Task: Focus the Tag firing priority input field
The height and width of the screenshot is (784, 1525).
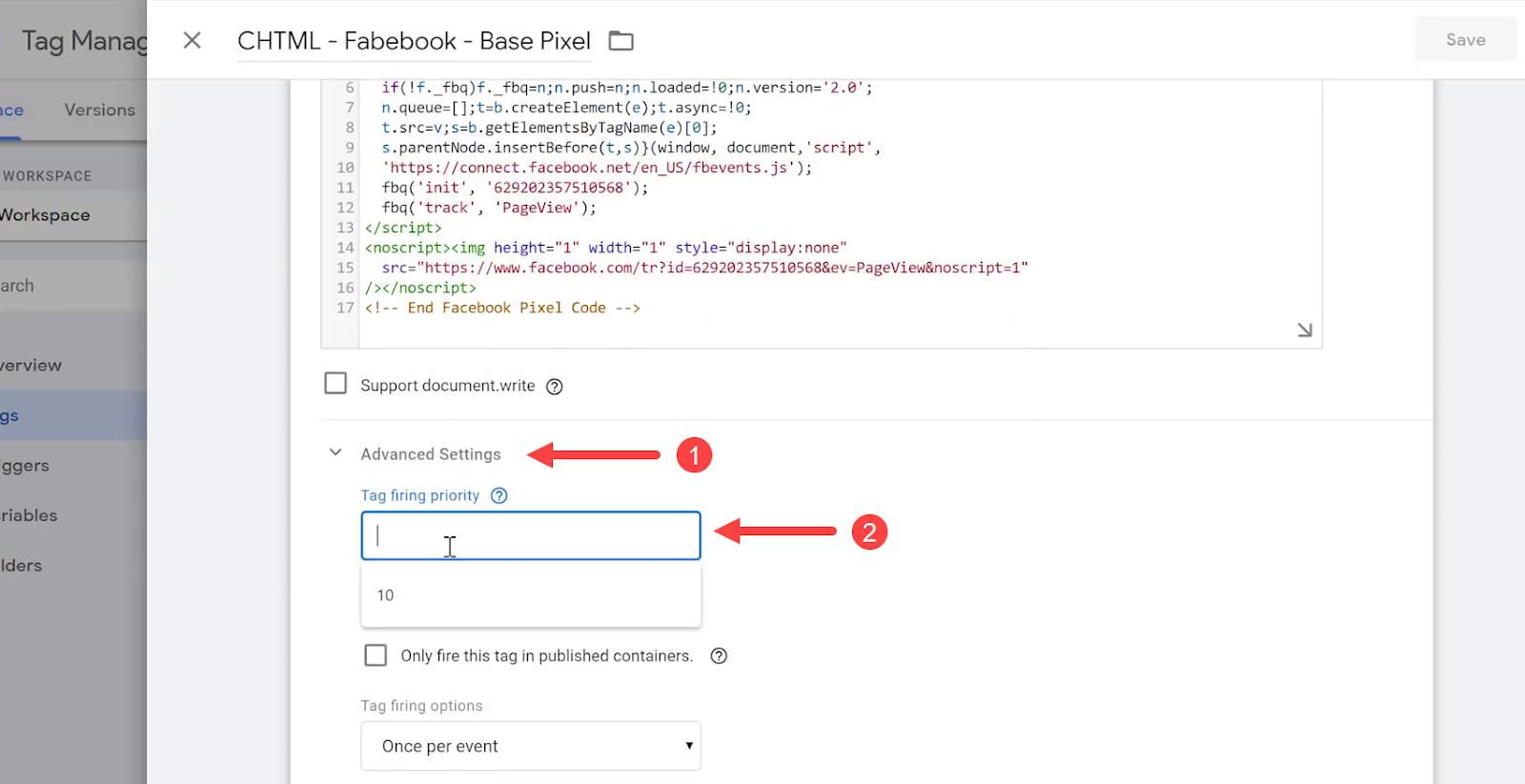Action: 531,535
